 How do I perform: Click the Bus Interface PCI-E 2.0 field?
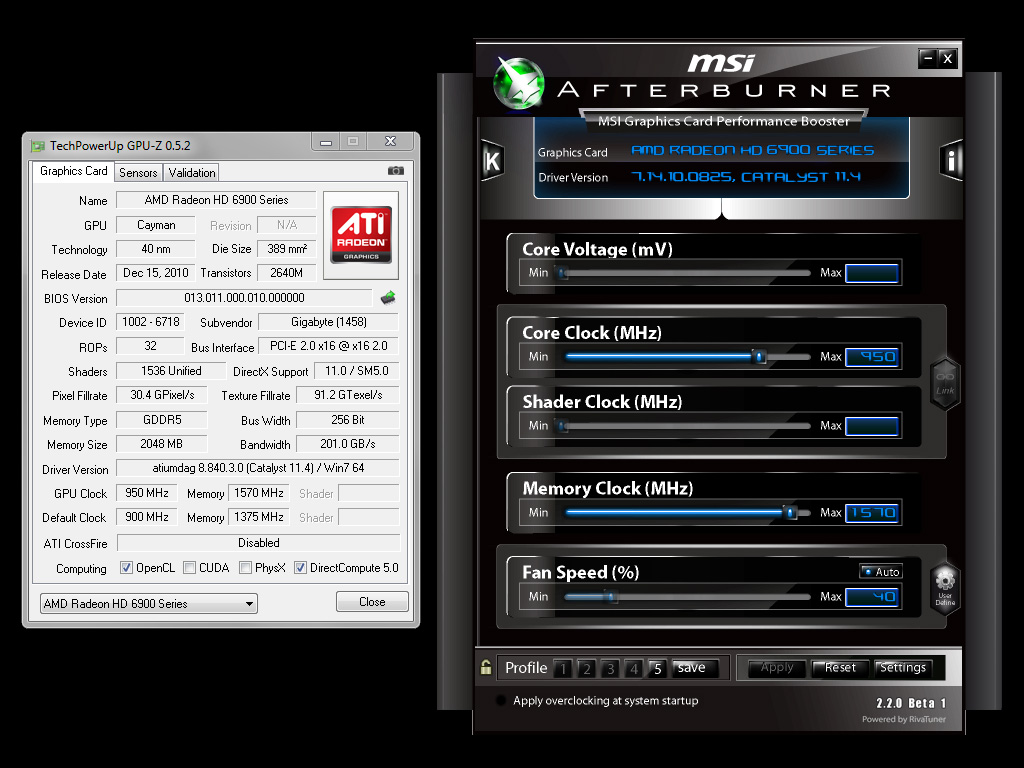(328, 346)
